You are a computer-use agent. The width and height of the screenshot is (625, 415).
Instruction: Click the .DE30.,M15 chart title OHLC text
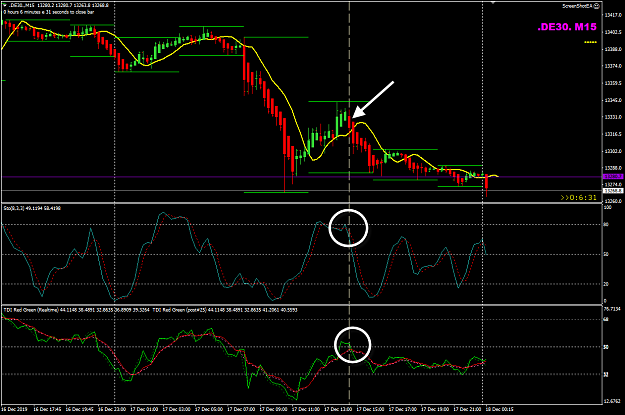point(58,6)
